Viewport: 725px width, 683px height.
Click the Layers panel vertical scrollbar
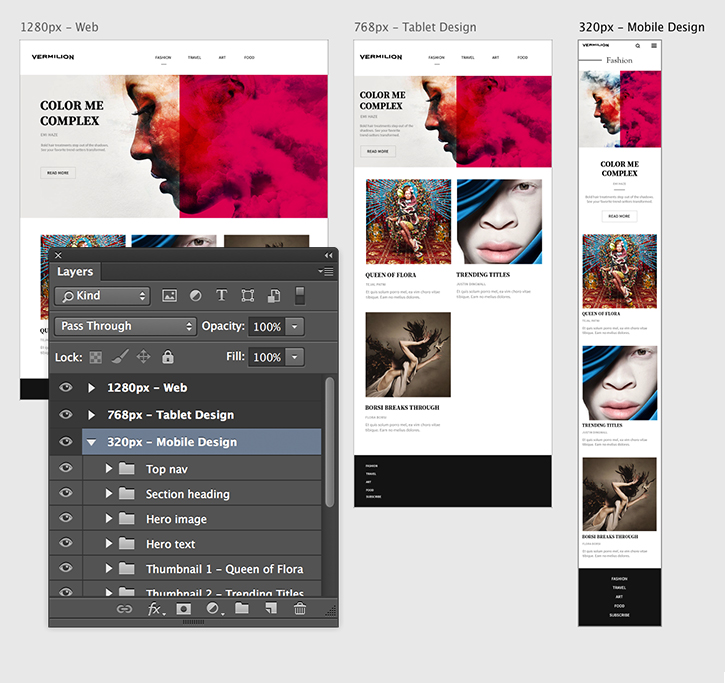329,443
